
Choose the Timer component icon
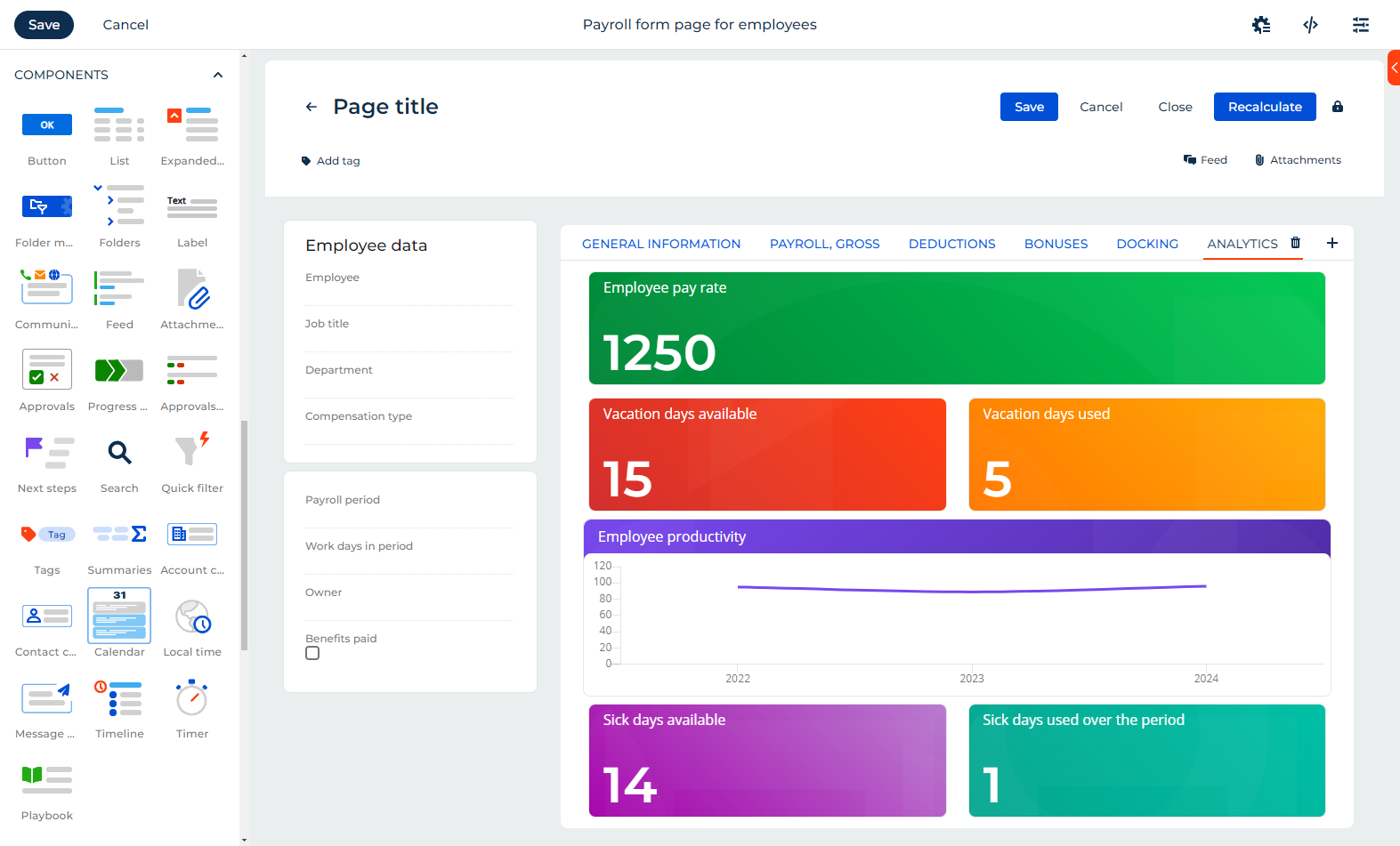coord(192,697)
